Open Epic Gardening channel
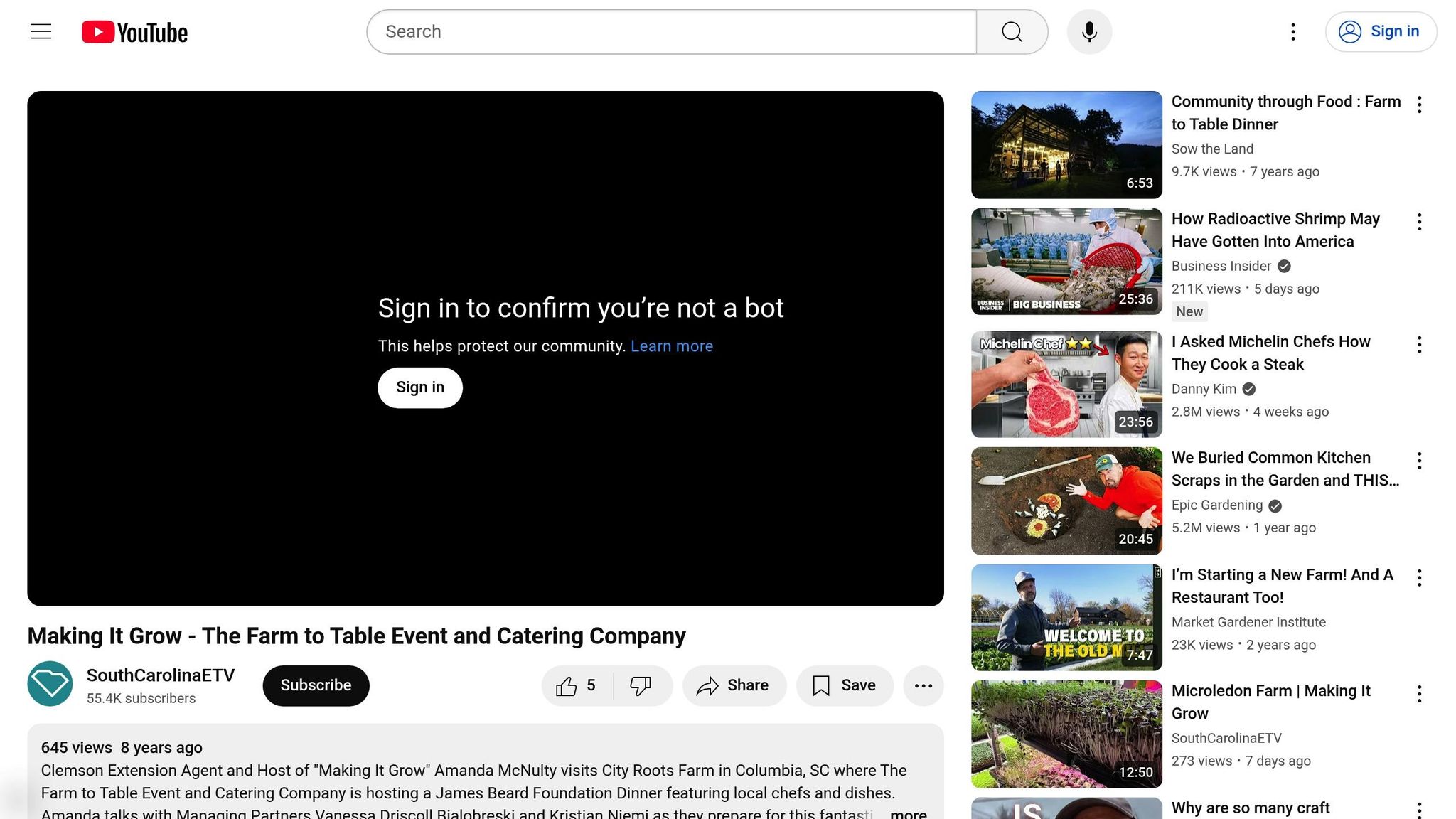 pos(1217,505)
